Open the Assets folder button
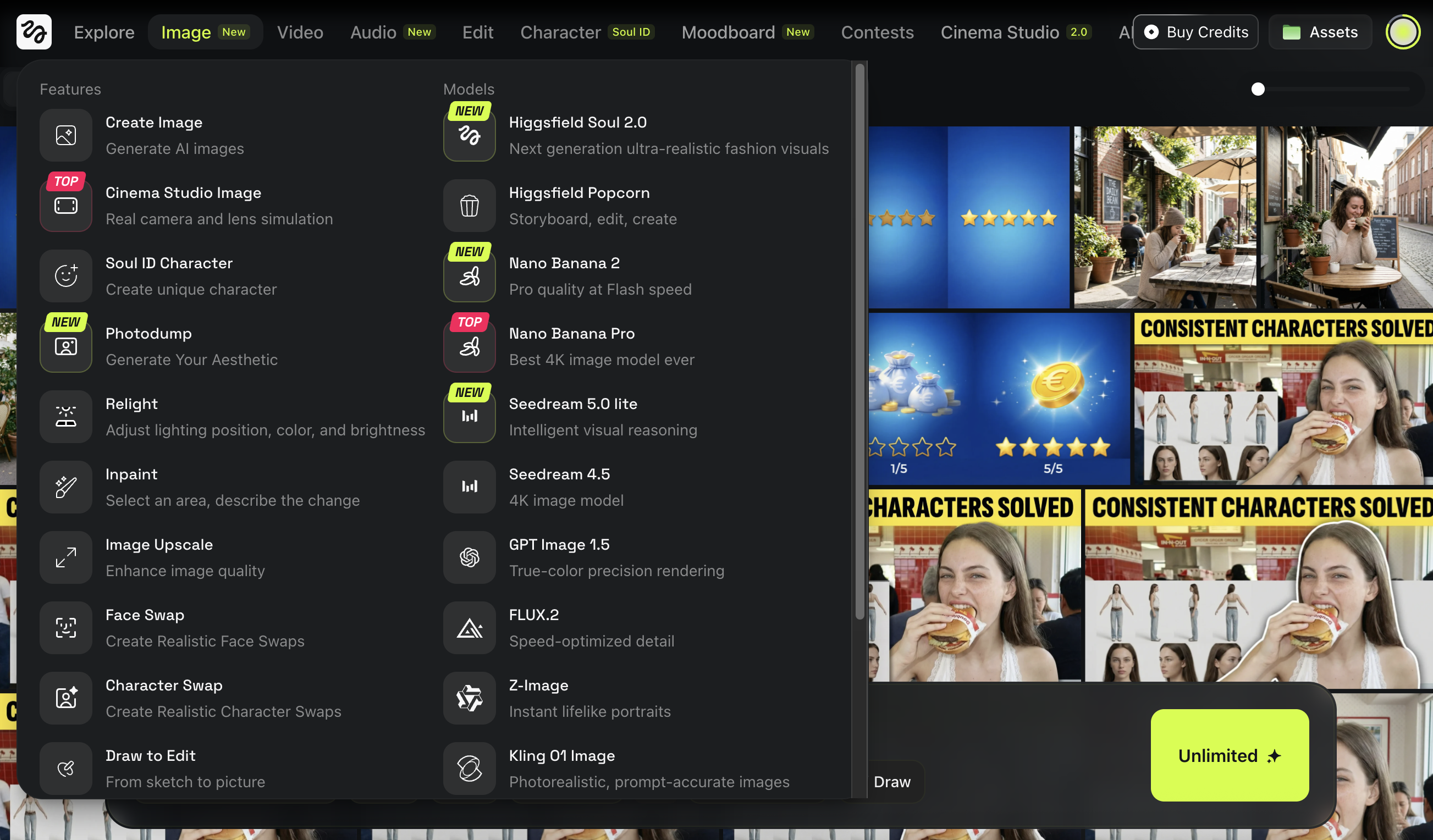The image size is (1433, 840). 1320,32
